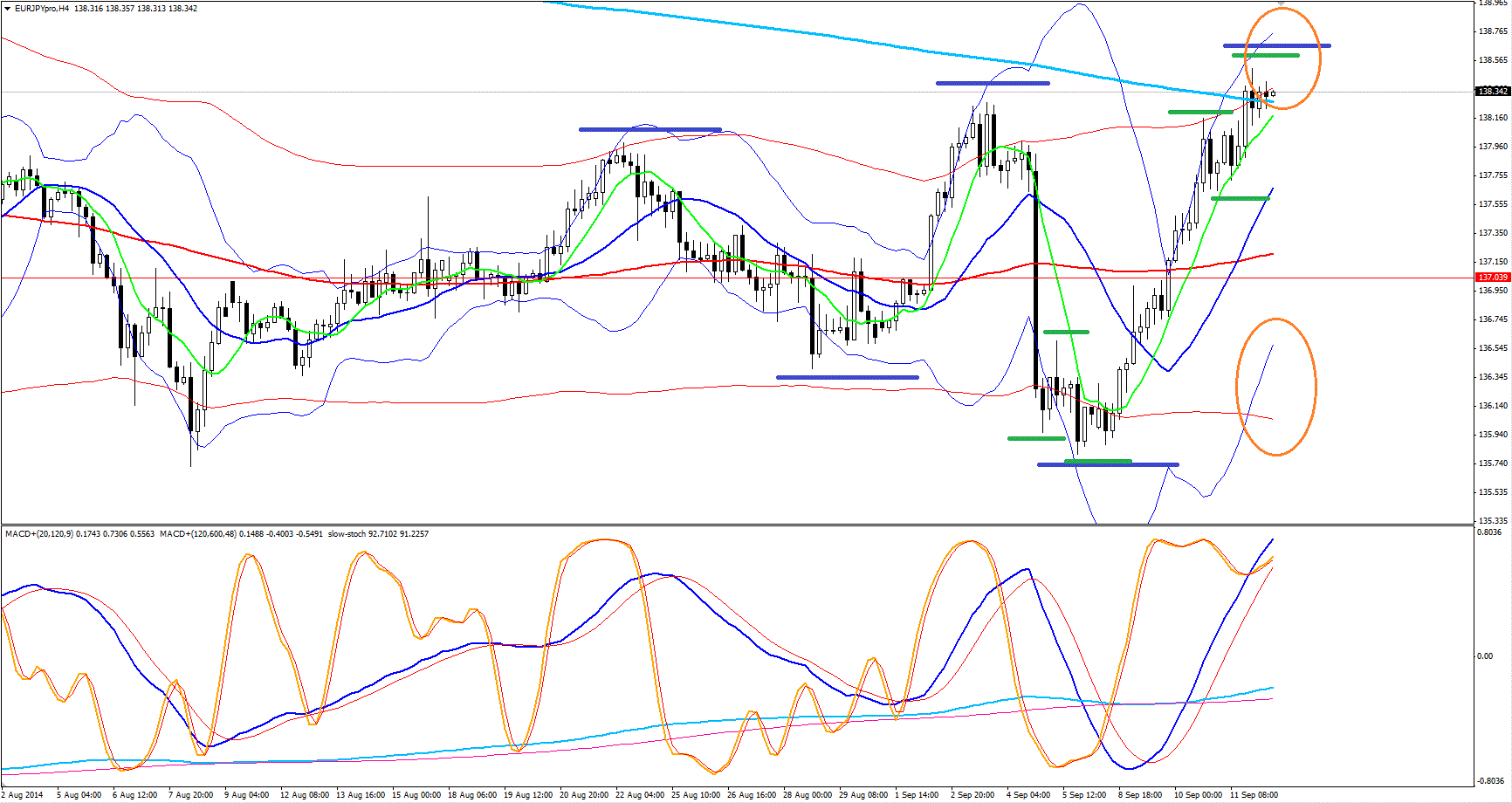Click the 0.00 indicator scale label

pyautogui.click(x=1484, y=655)
